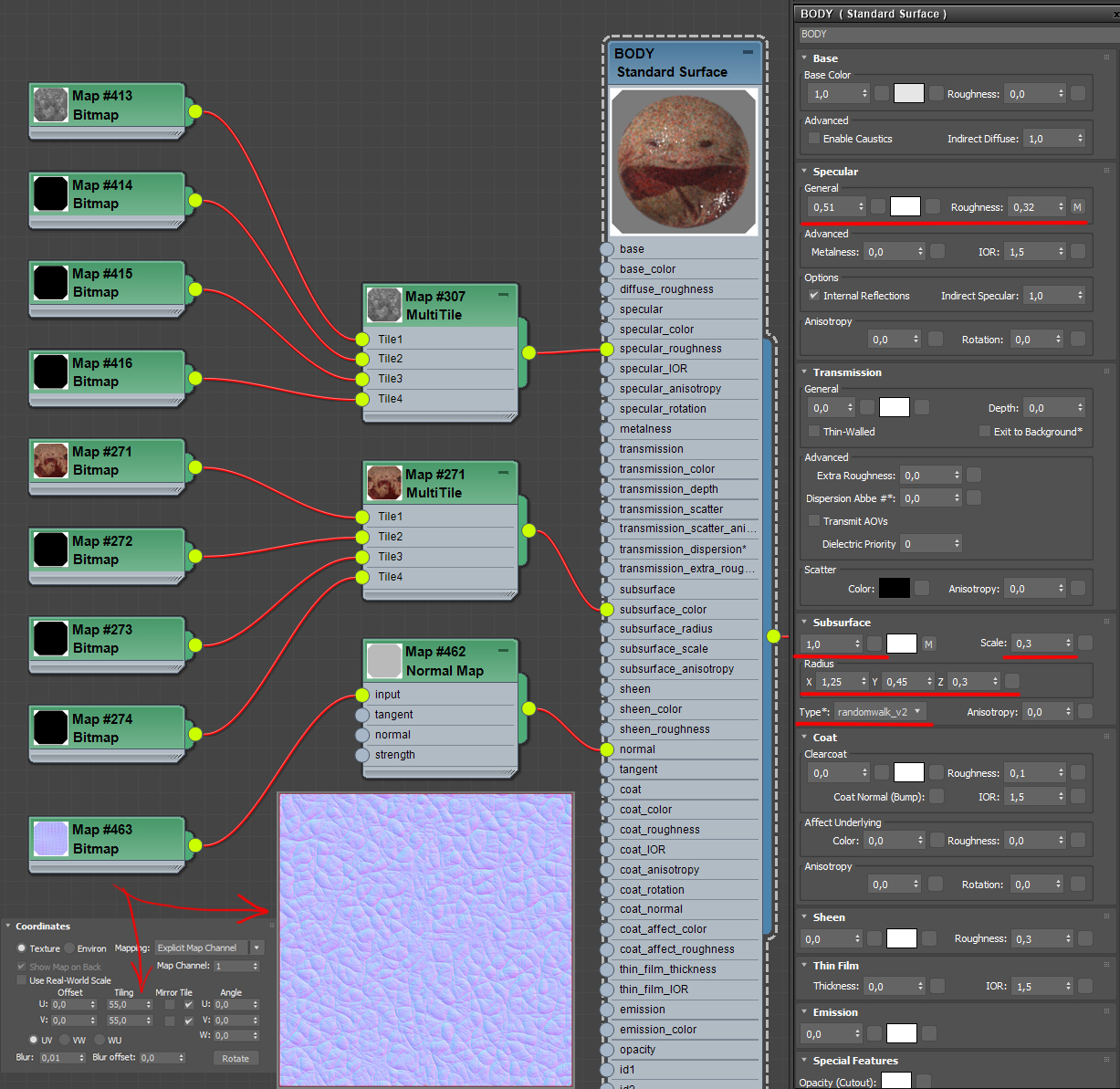This screenshot has height=1089, width=1120.
Task: Collapse the Map #462 Normal Map node
Action: click(x=503, y=648)
